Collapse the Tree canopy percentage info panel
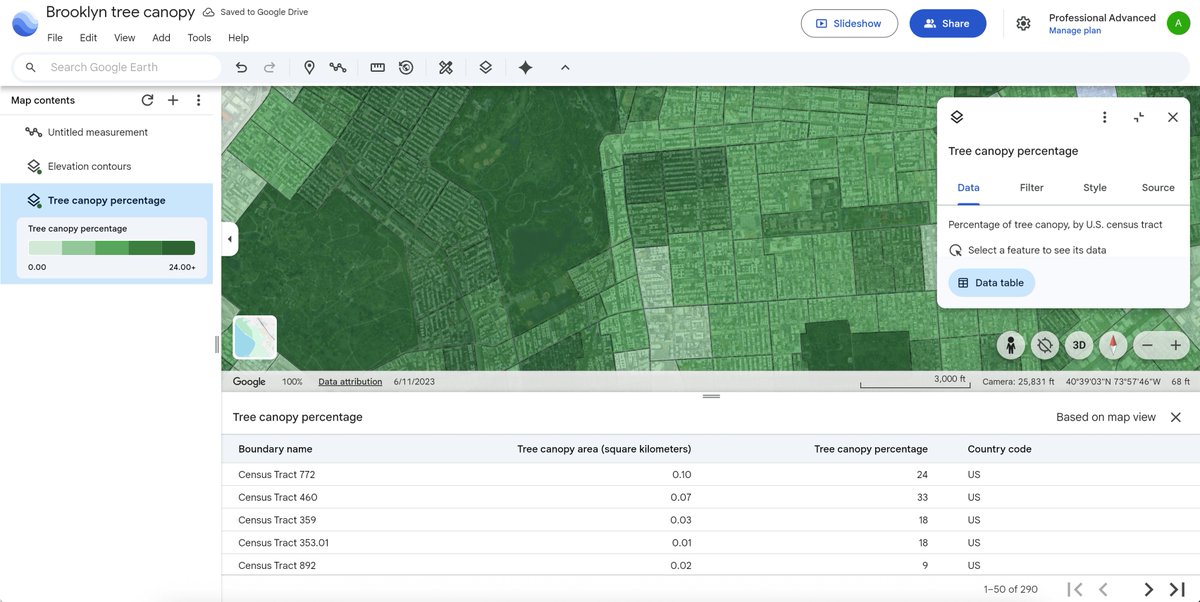This screenshot has height=602, width=1200. pyautogui.click(x=1139, y=117)
